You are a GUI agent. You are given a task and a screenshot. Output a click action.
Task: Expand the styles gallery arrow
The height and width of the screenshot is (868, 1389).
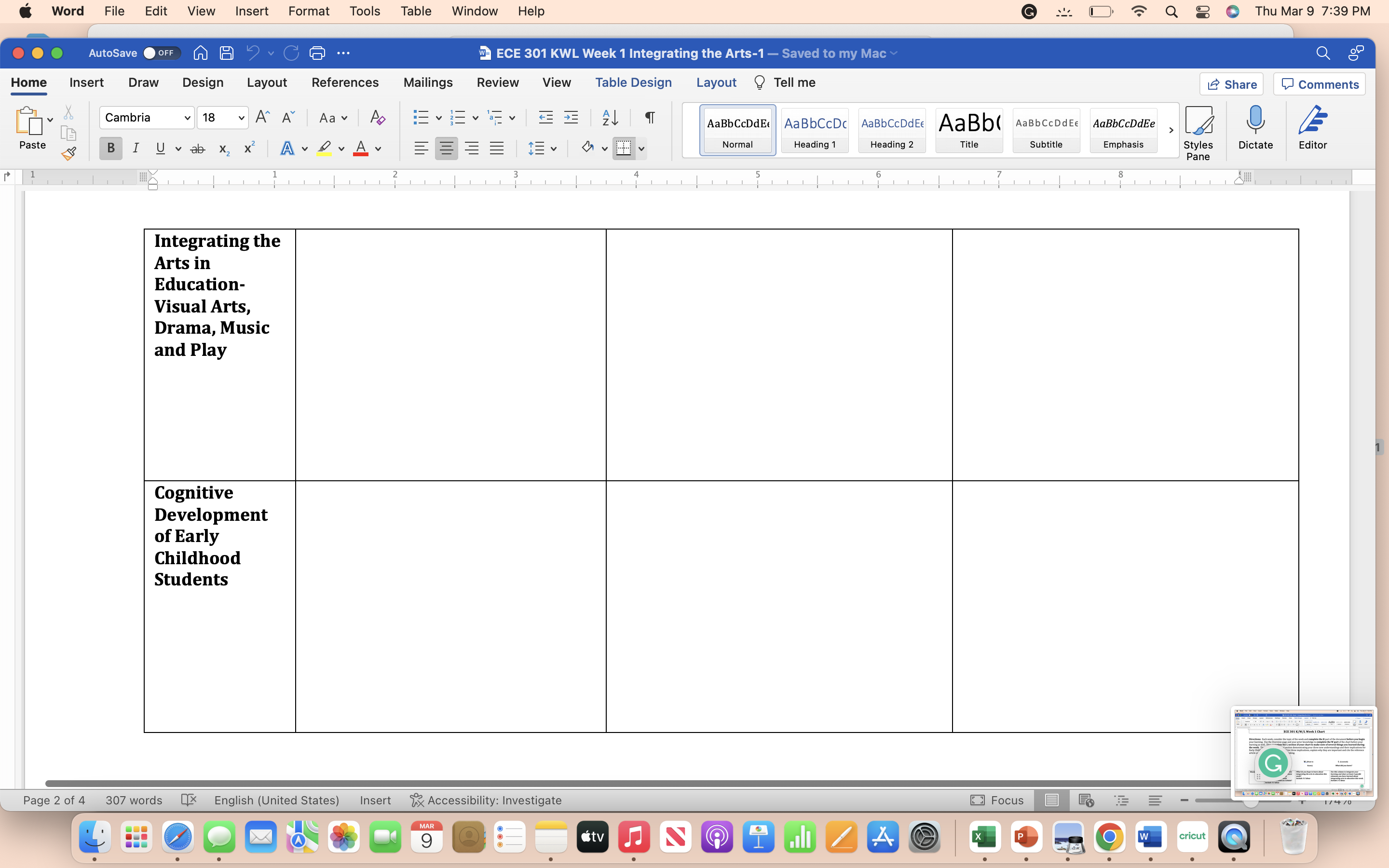coord(1171,130)
